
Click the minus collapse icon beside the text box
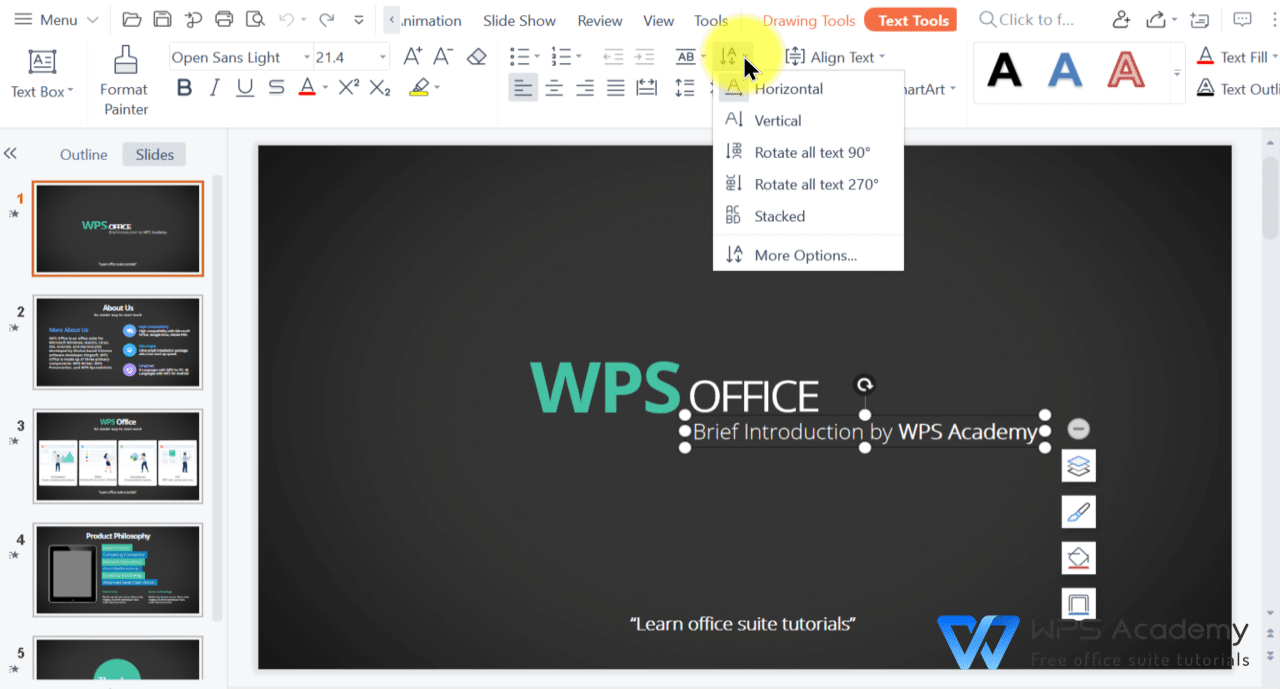click(x=1078, y=429)
